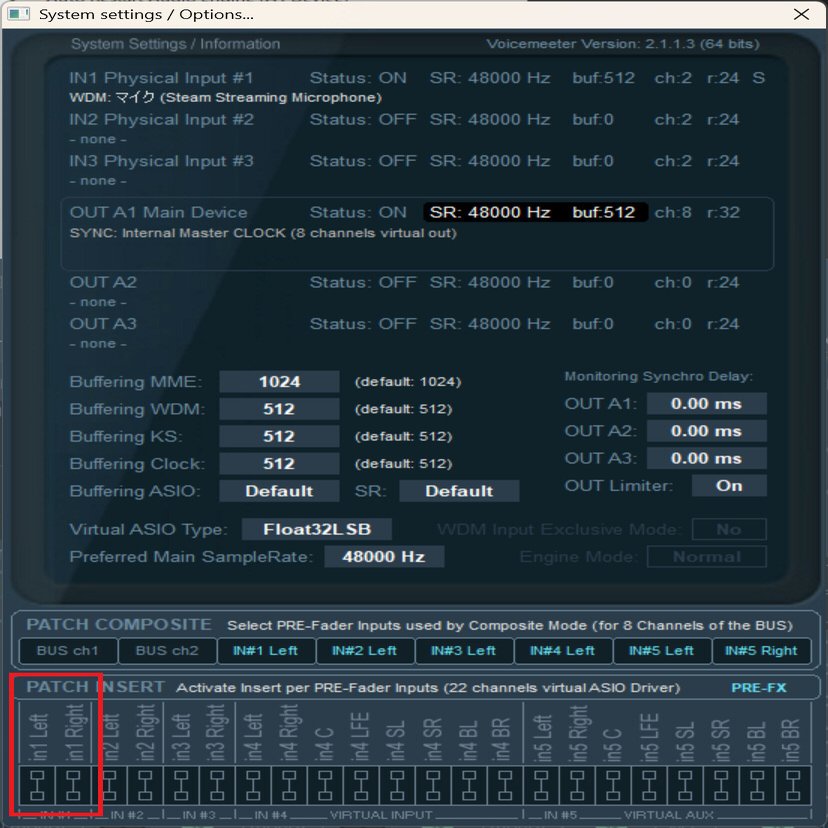Switch PRE-FX insert mode
828x828 pixels.
tap(759, 688)
